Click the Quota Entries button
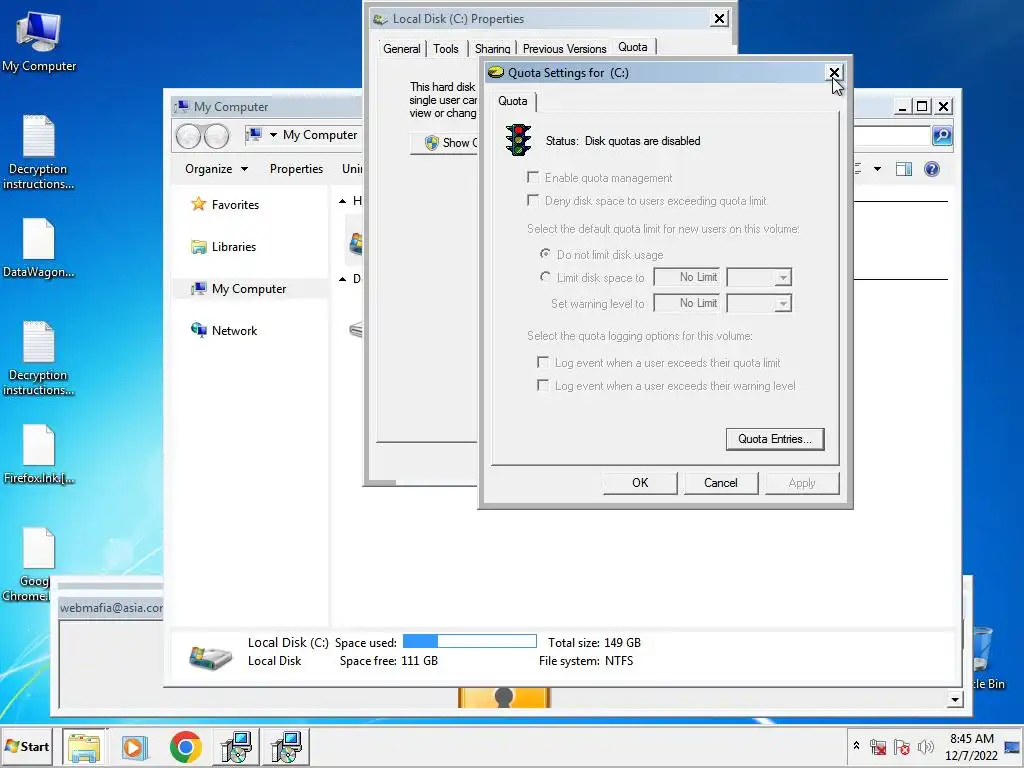 pyautogui.click(x=775, y=439)
